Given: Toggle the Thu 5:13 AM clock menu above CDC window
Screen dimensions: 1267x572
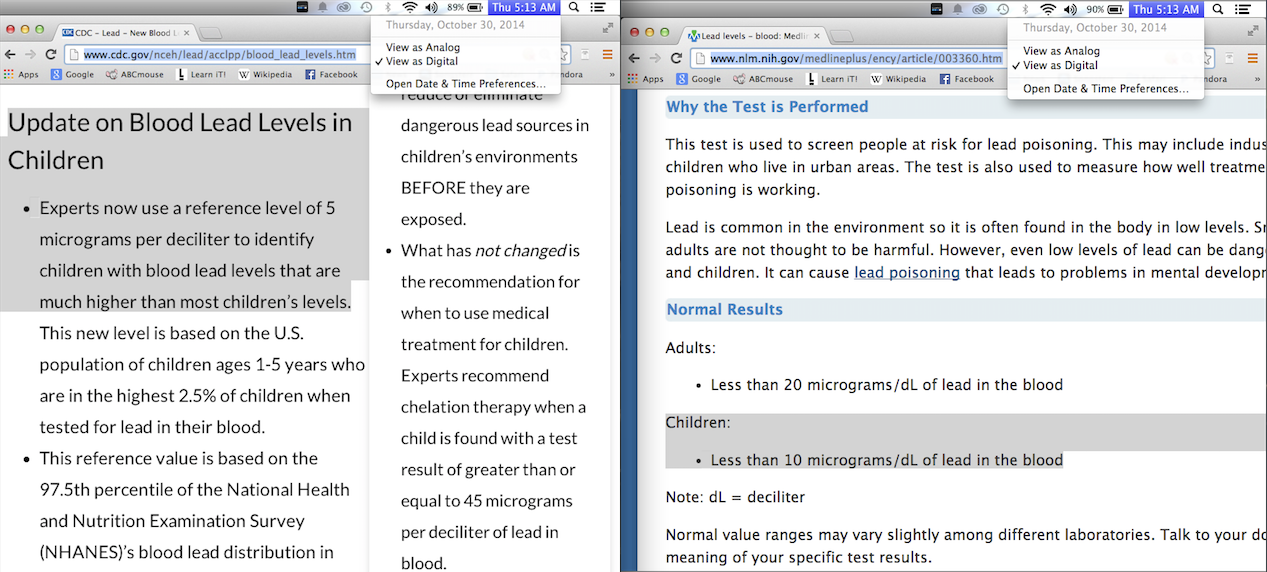Looking at the screenshot, I should [524, 7].
